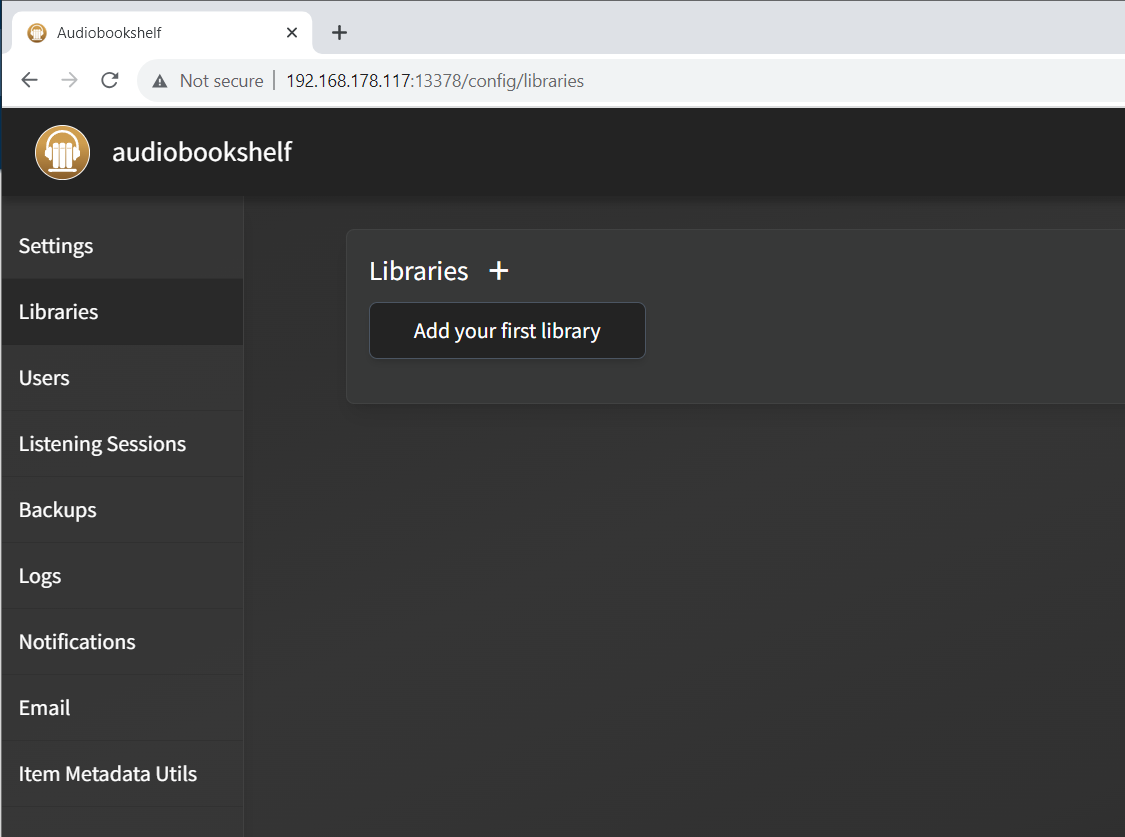1125x837 pixels.
Task: Go to the Users page
Action: click(44, 378)
